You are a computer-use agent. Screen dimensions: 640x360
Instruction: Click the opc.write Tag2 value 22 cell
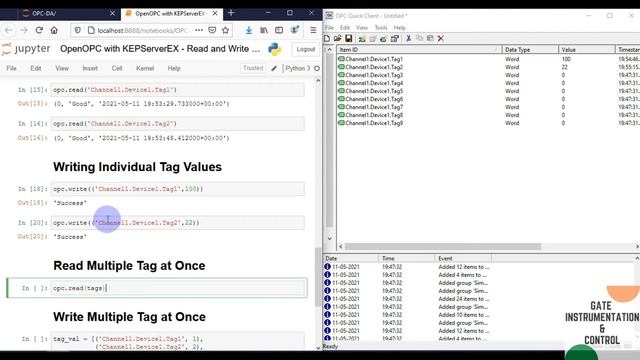click(178, 223)
